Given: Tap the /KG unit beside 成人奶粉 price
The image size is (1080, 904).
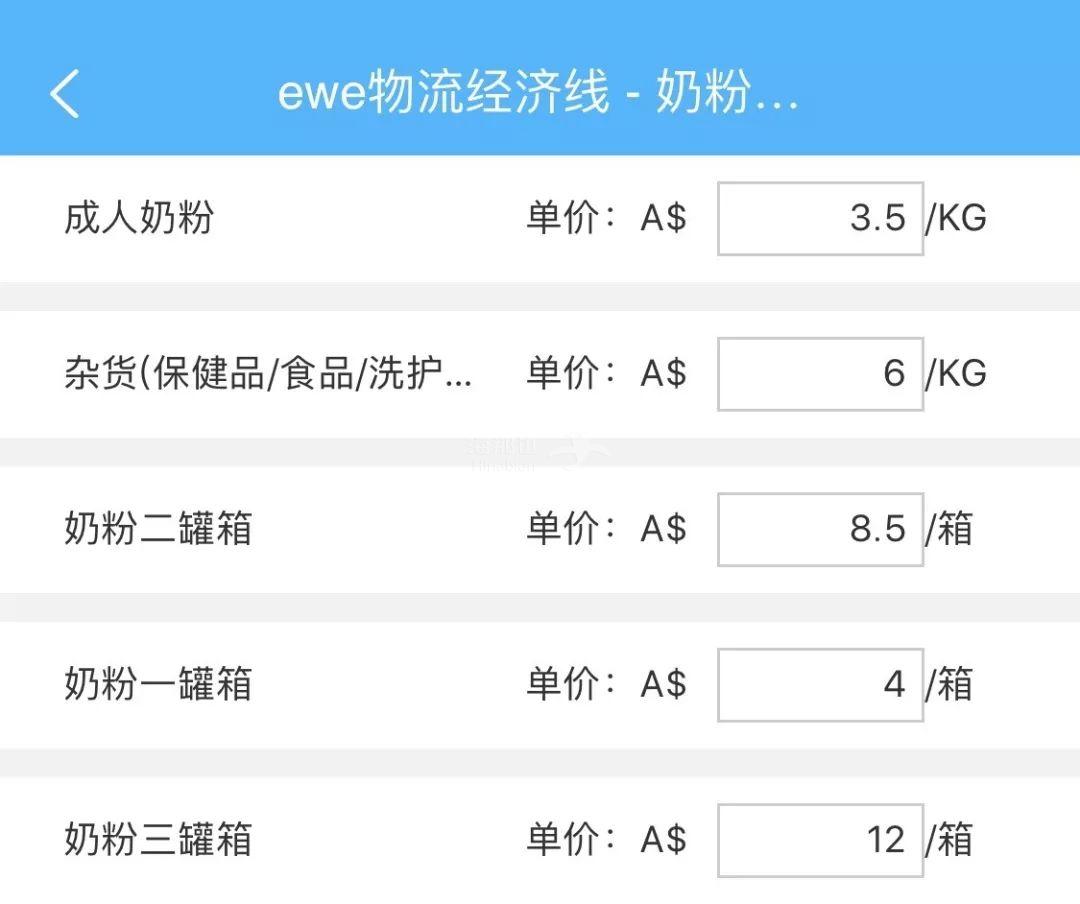Looking at the screenshot, I should (956, 218).
